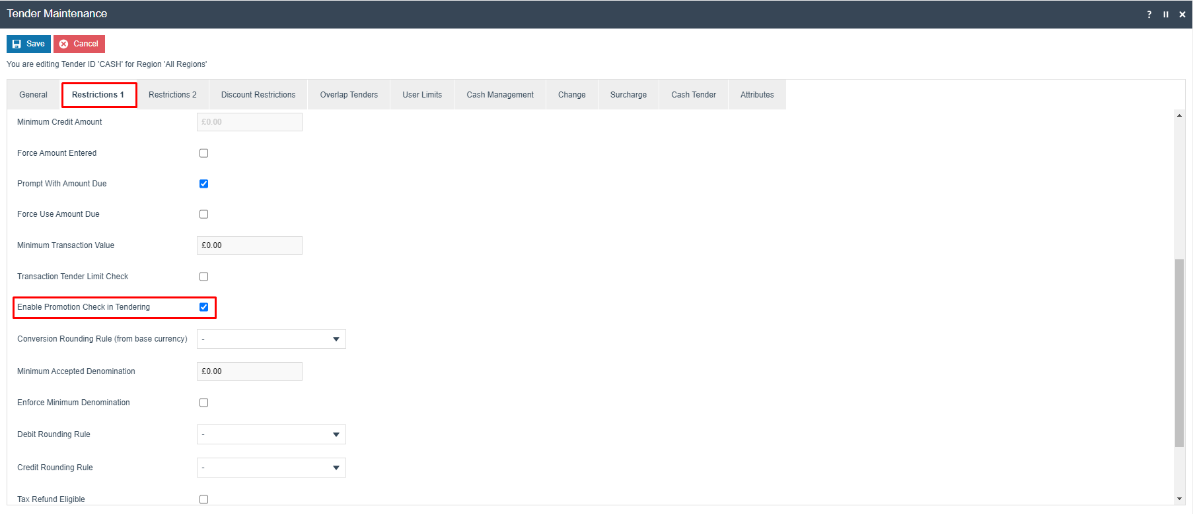Enable Force Amount Entered checkbox
Viewport: 1193px width, 514px height.
204,153
